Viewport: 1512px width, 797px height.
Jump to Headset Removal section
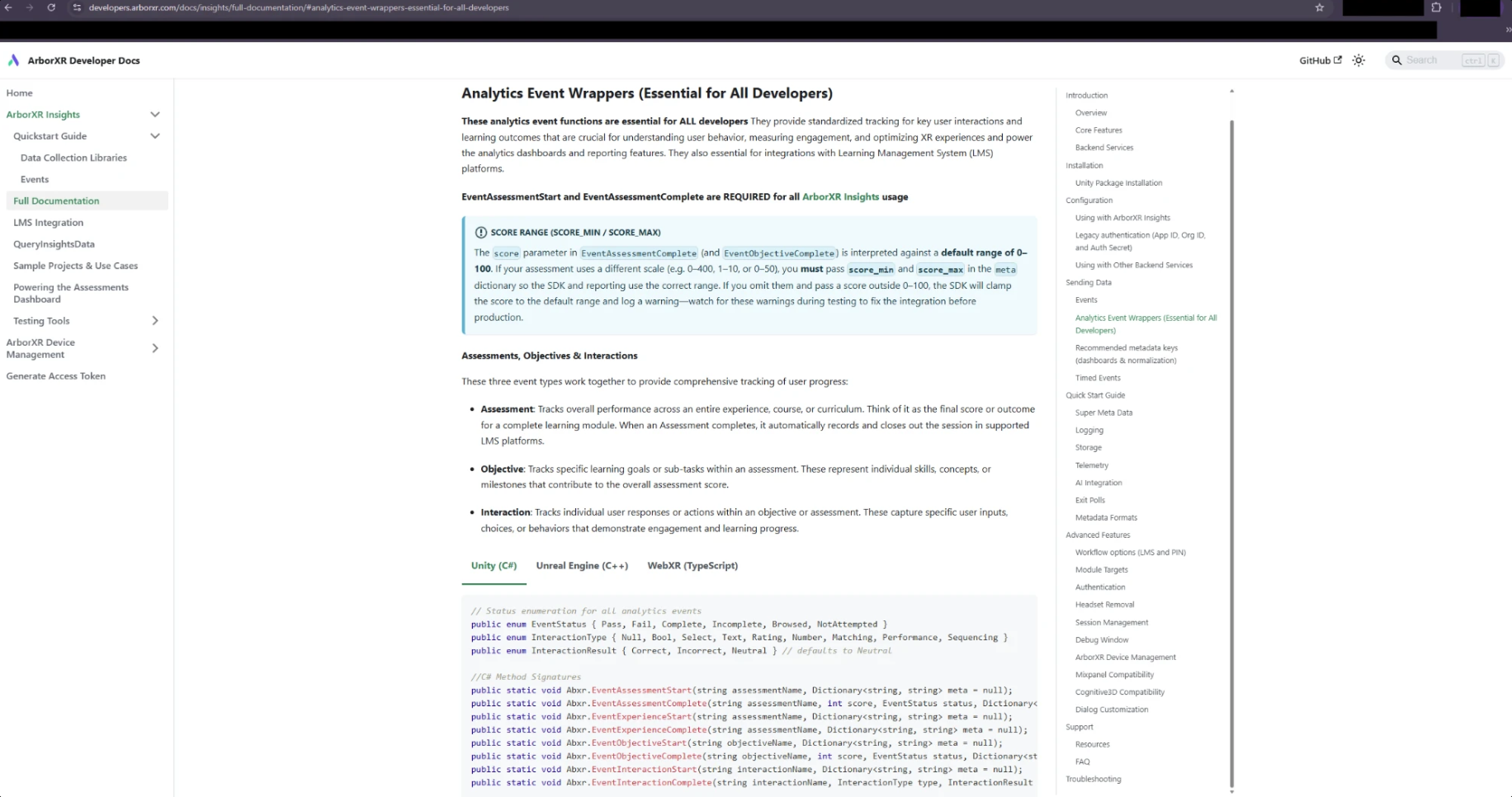(x=1104, y=605)
